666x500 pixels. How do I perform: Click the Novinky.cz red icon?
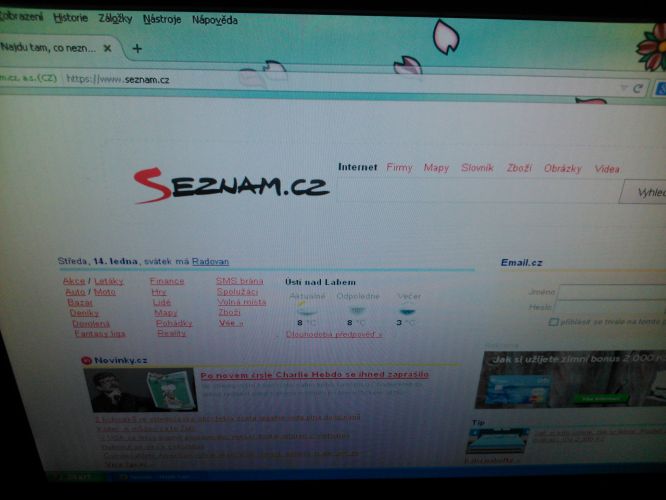click(86, 361)
